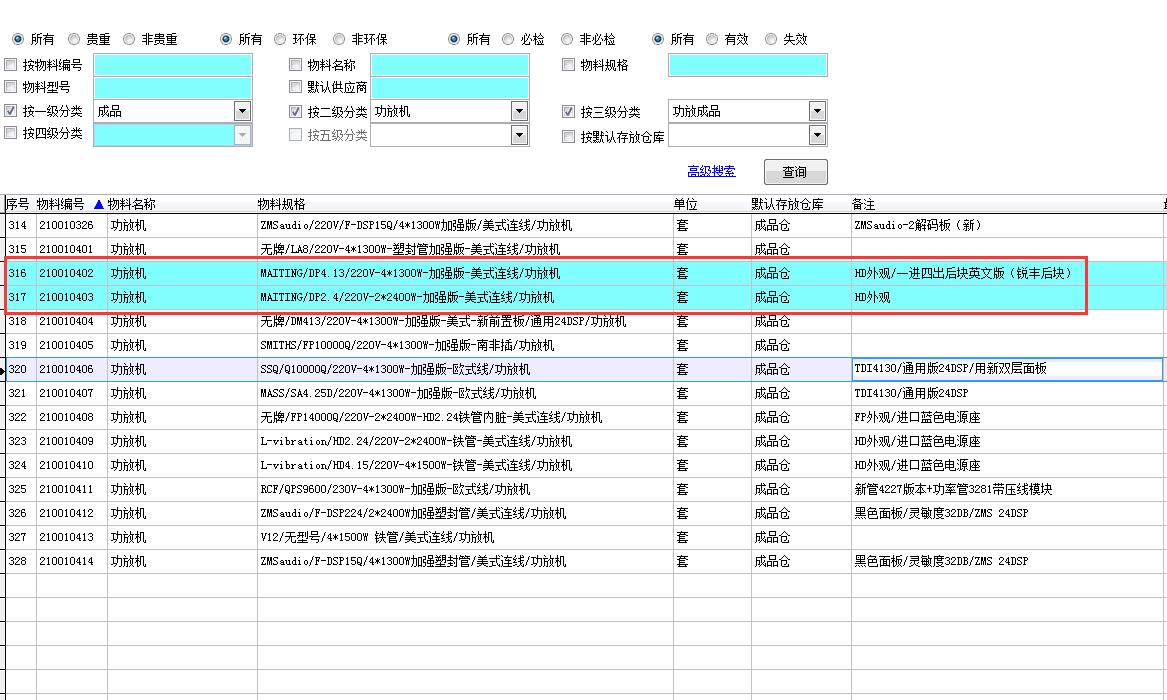Expand the 功放成品 third-level category dropdown
The image size is (1167, 700).
(817, 111)
